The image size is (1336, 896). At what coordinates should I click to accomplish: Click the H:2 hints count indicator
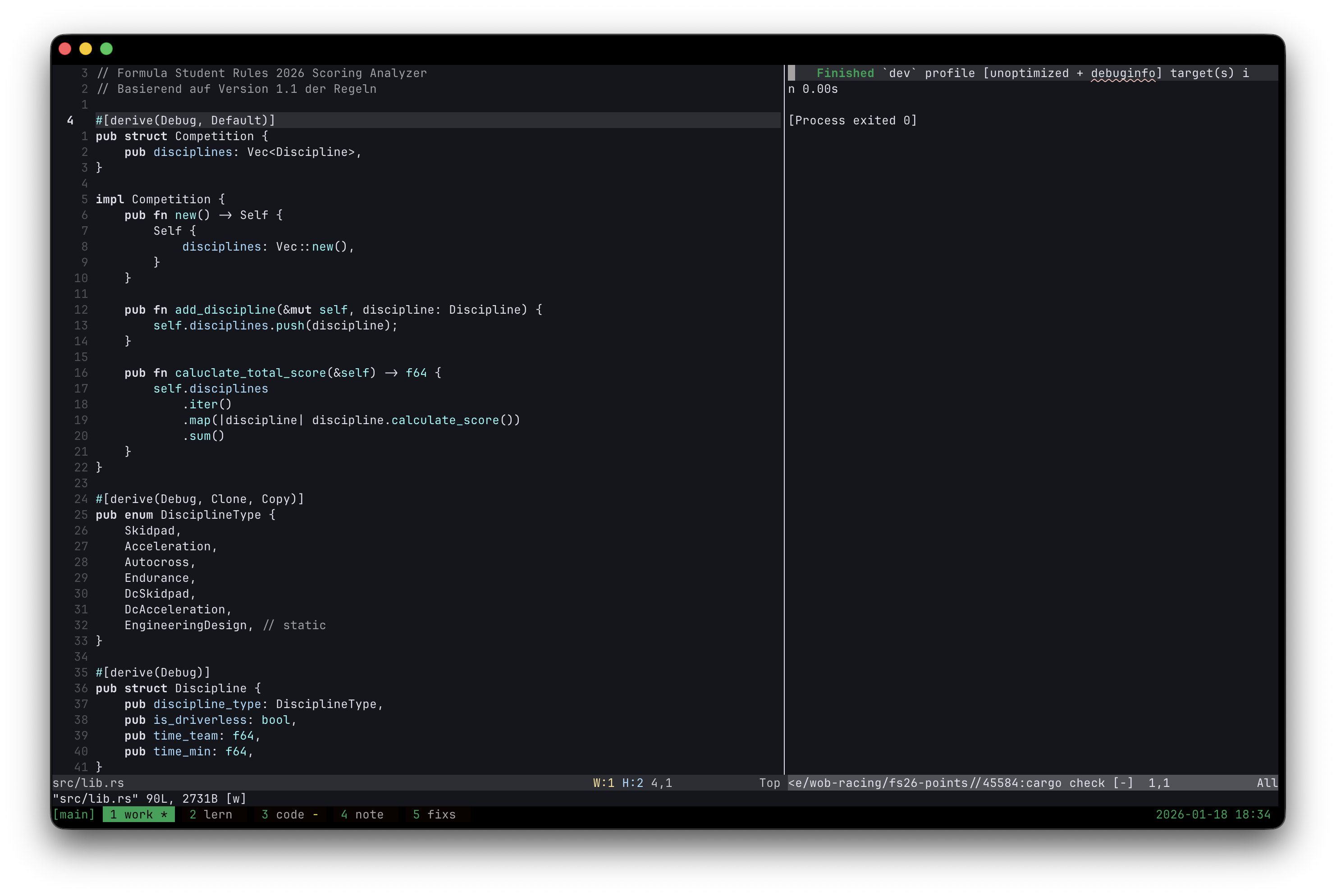(x=632, y=783)
